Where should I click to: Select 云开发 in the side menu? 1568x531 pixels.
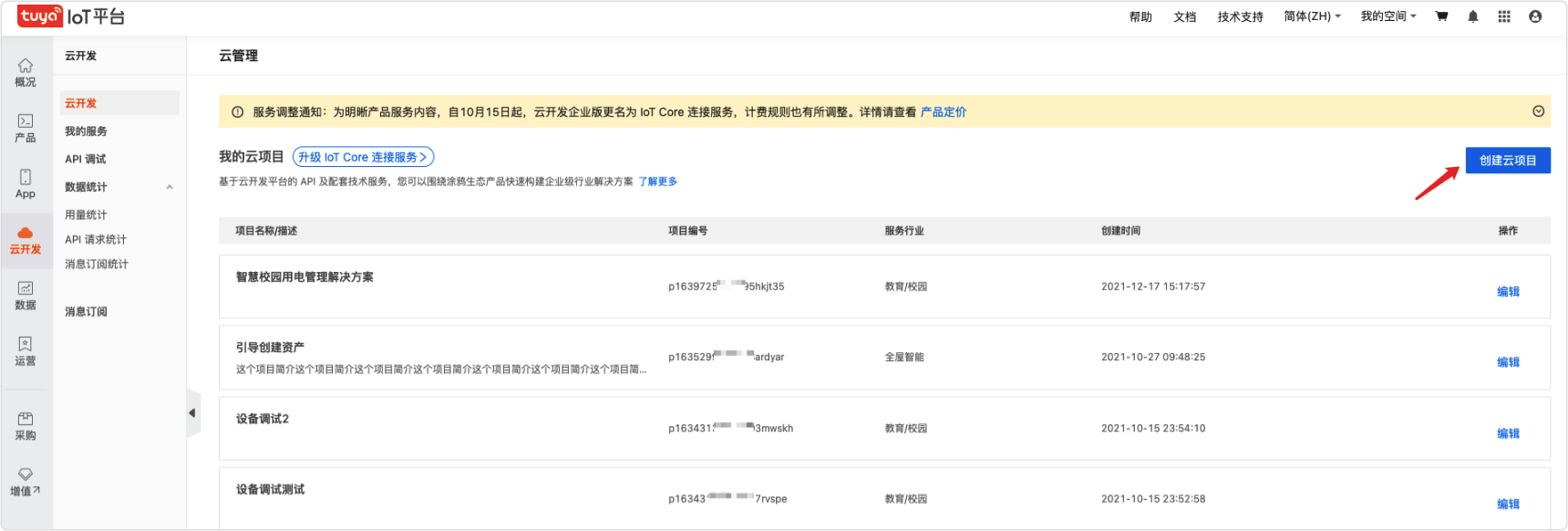click(x=119, y=103)
